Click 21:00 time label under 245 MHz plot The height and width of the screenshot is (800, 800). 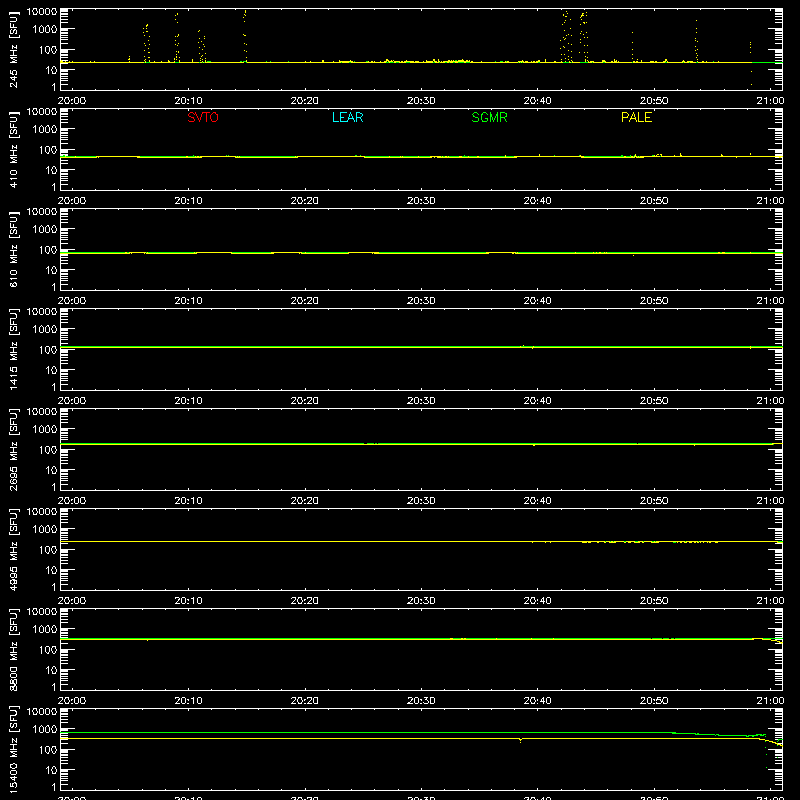(x=770, y=101)
